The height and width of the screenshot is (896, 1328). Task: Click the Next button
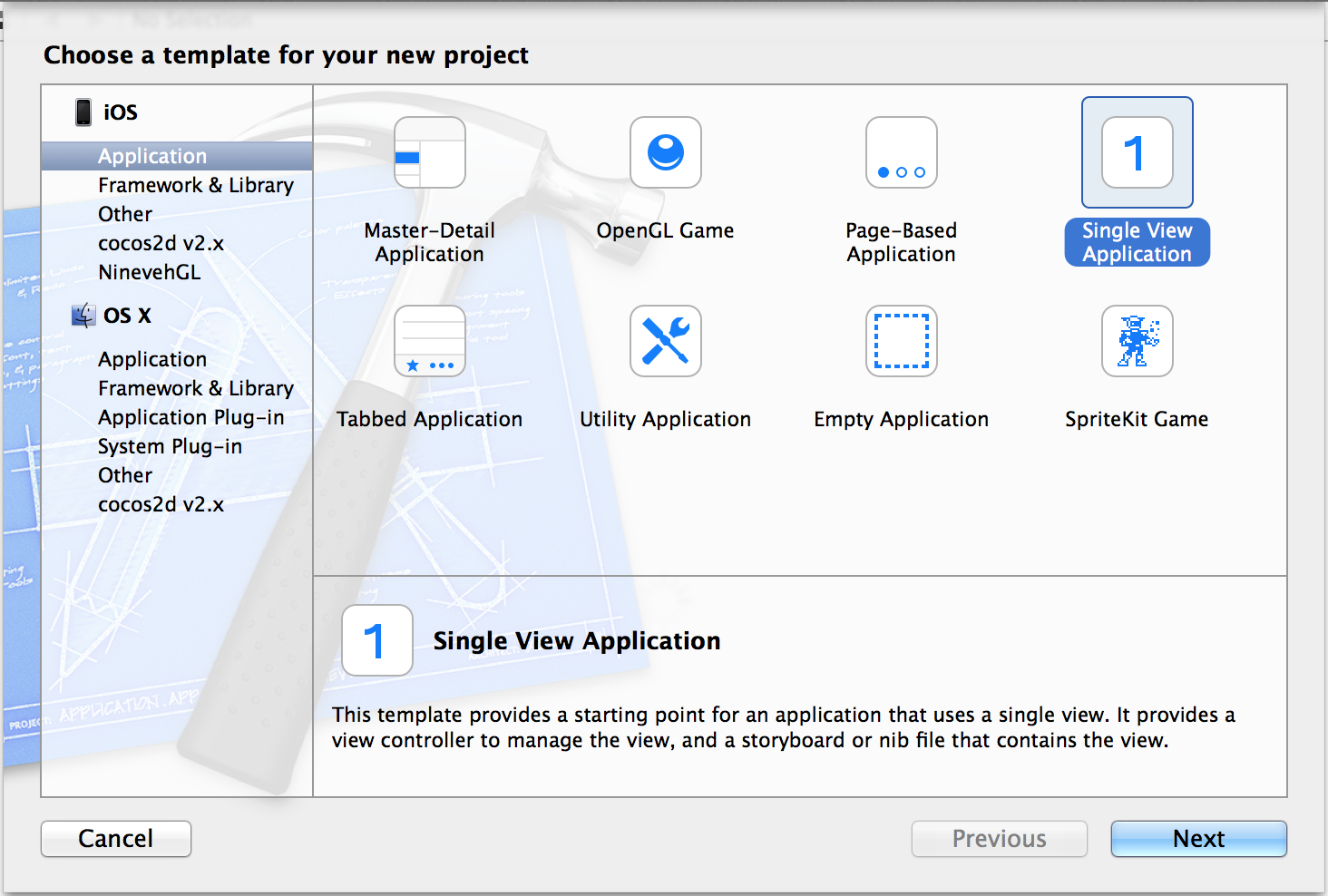[x=1199, y=839]
